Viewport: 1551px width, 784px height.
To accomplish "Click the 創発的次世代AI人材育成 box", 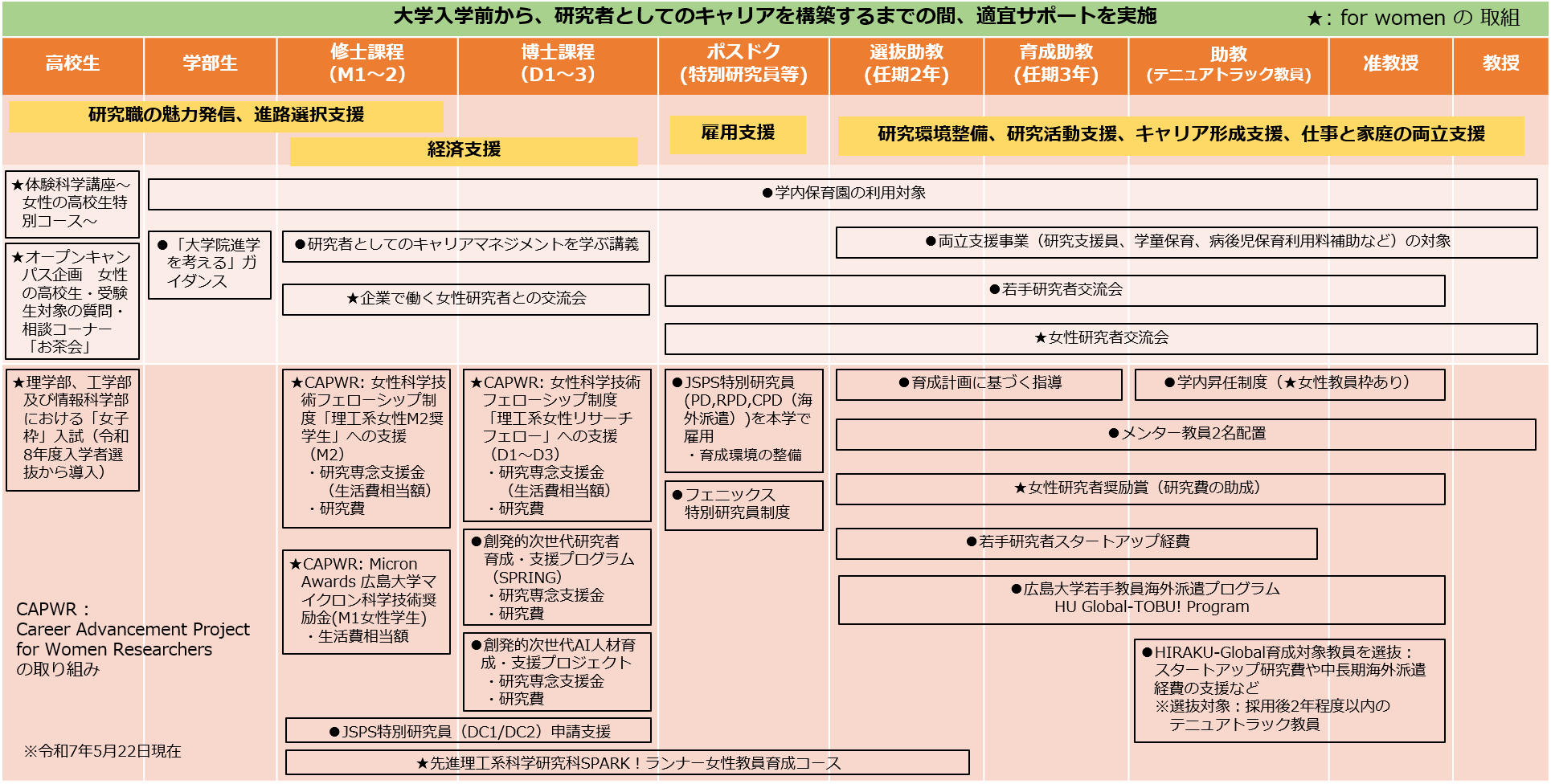I will pos(557,672).
